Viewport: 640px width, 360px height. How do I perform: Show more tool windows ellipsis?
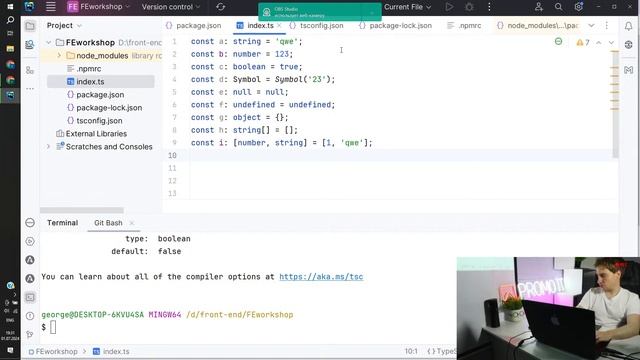(x=30, y=88)
